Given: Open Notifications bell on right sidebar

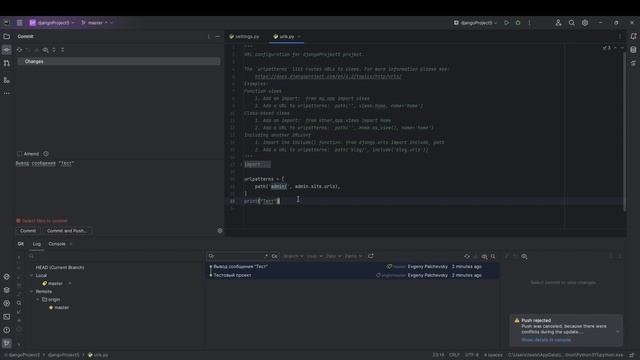Looking at the screenshot, I should (x=633, y=36).
